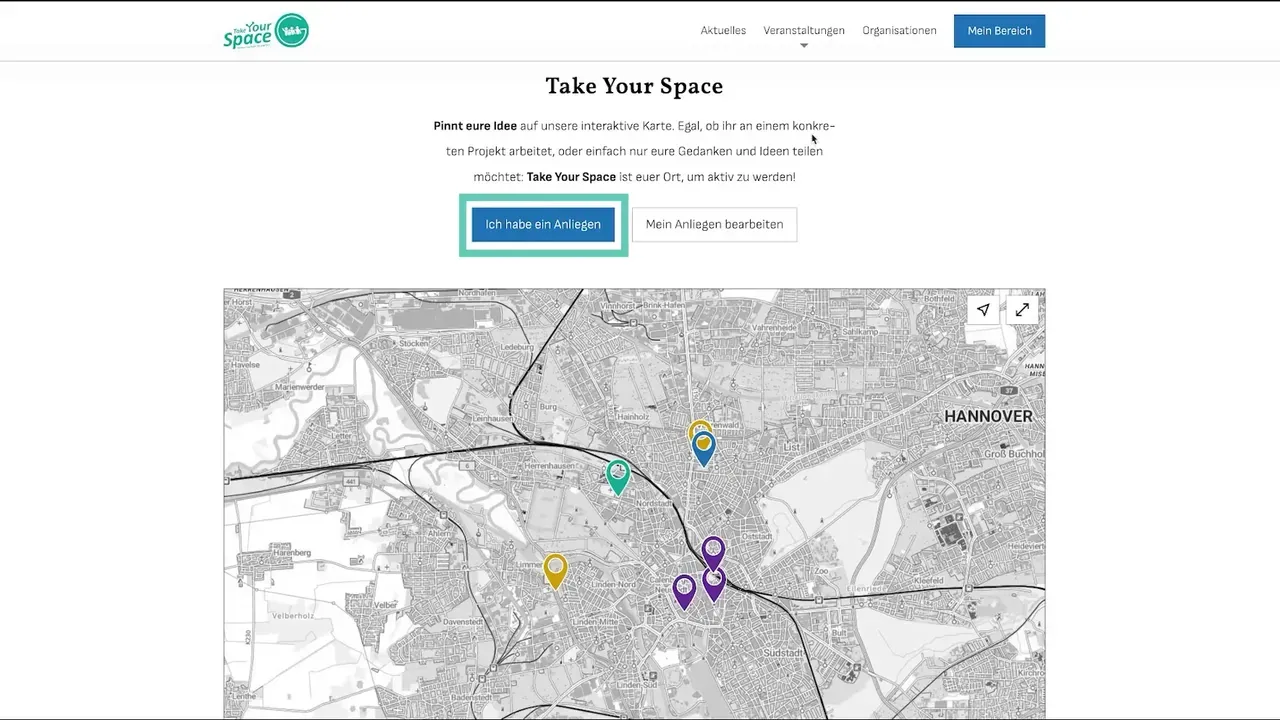Viewport: 1280px width, 720px height.
Task: Click the Take Your Space logo
Action: (x=266, y=31)
